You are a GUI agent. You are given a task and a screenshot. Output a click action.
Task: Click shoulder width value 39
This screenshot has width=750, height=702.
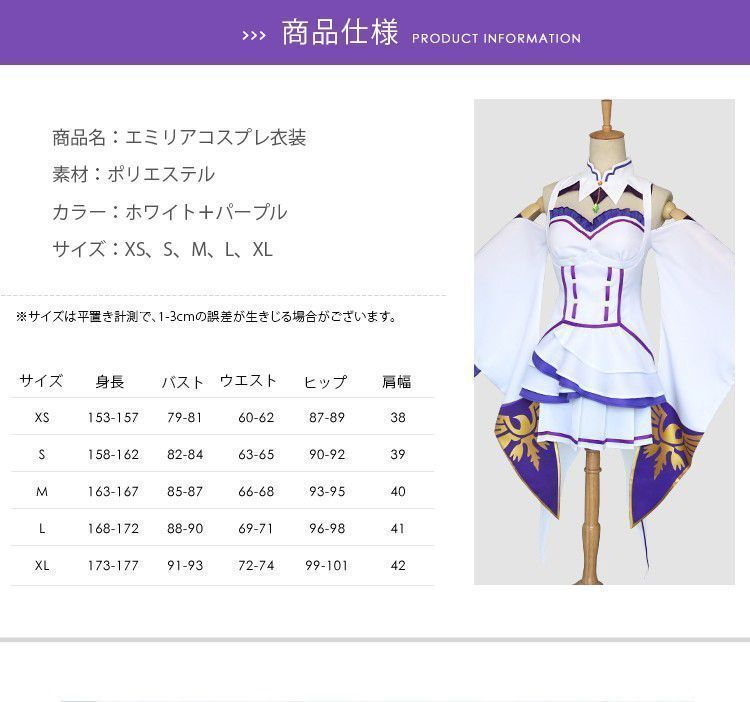click(x=398, y=454)
